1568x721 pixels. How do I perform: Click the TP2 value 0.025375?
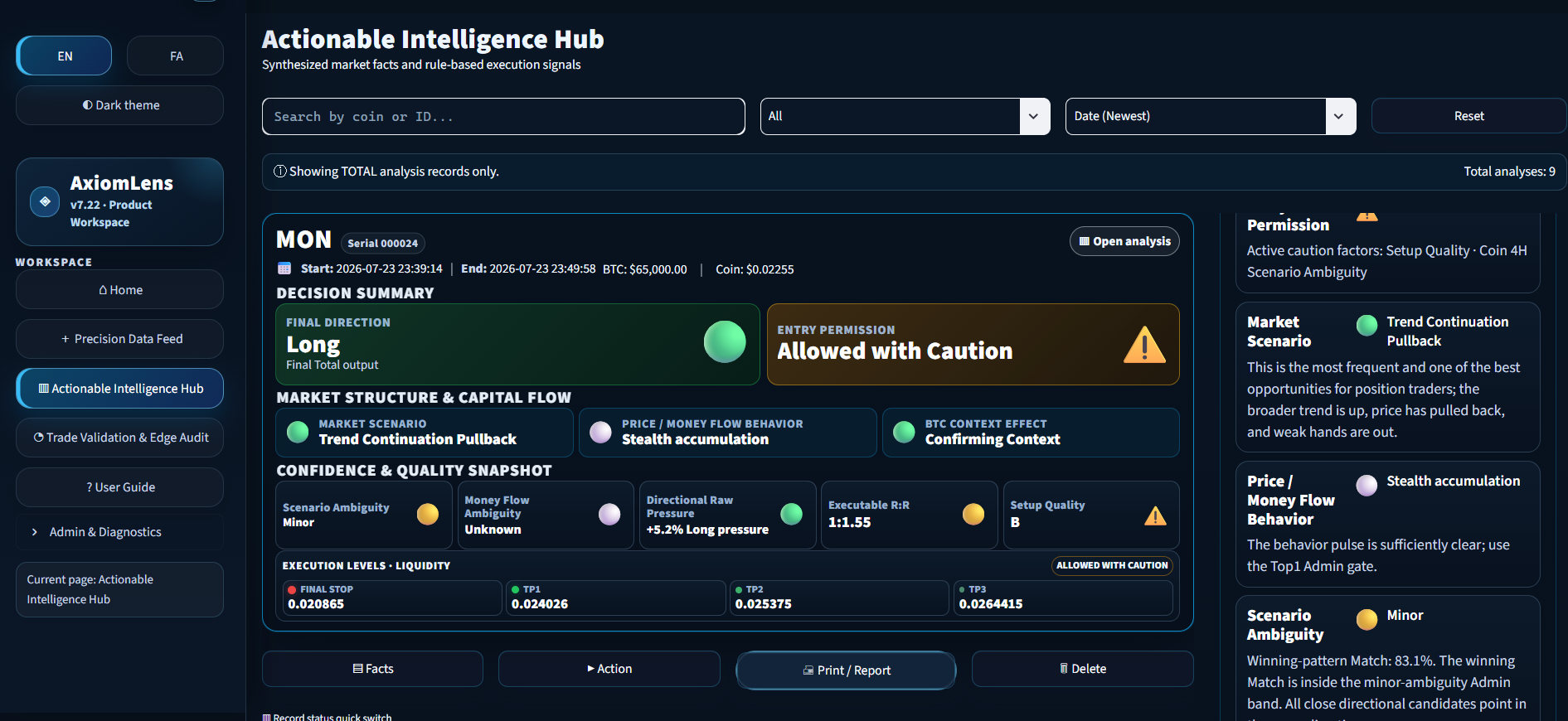tap(763, 604)
